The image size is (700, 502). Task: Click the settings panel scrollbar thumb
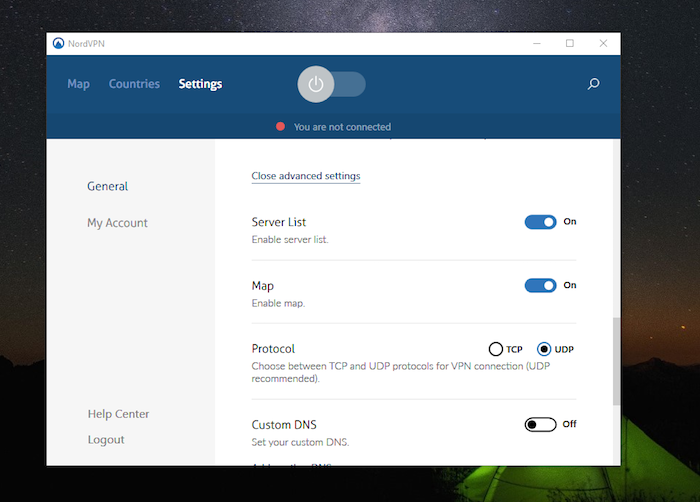pos(617,361)
